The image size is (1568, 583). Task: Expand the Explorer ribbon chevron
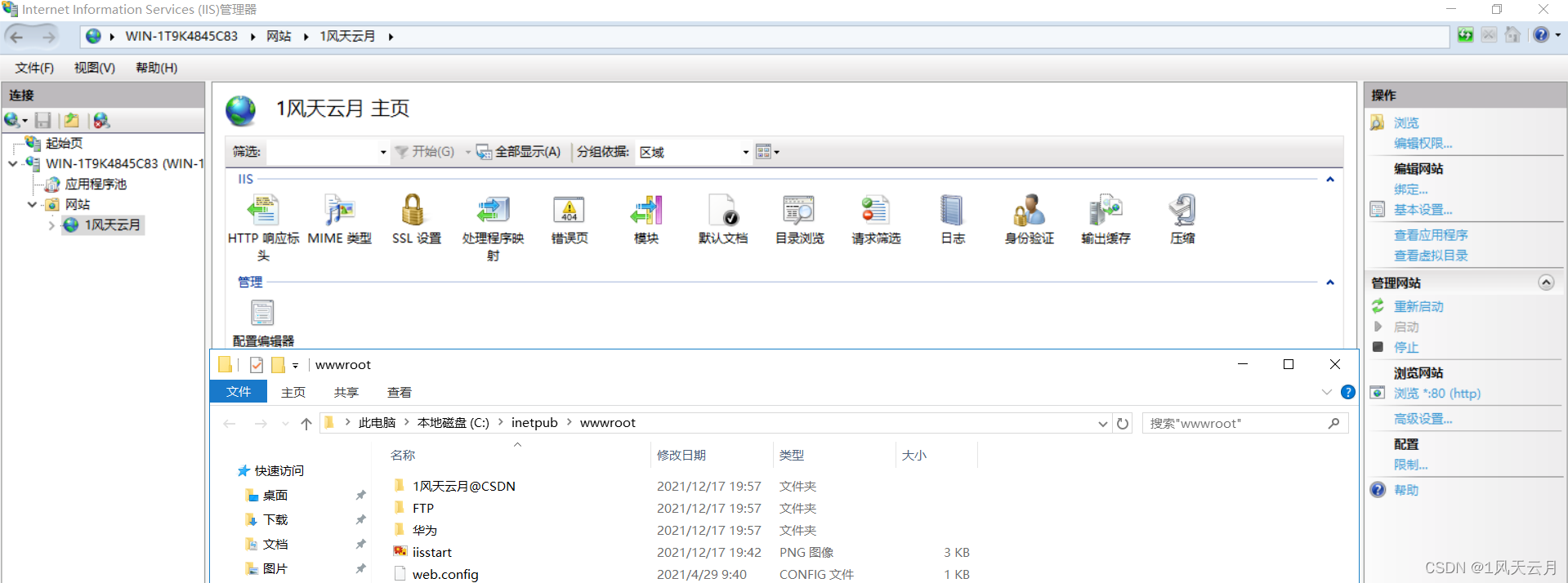click(1326, 393)
